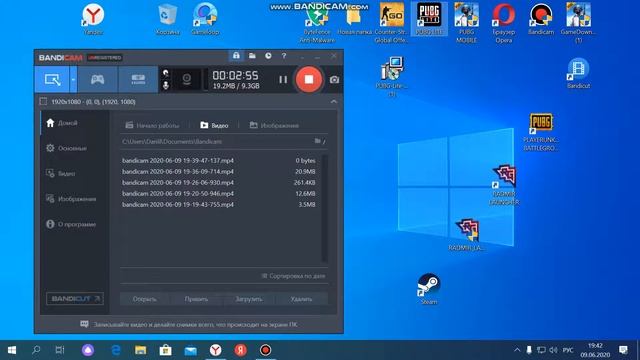Open File Explorer from taskbar
Viewport: 640px width, 360px height.
tap(141, 350)
